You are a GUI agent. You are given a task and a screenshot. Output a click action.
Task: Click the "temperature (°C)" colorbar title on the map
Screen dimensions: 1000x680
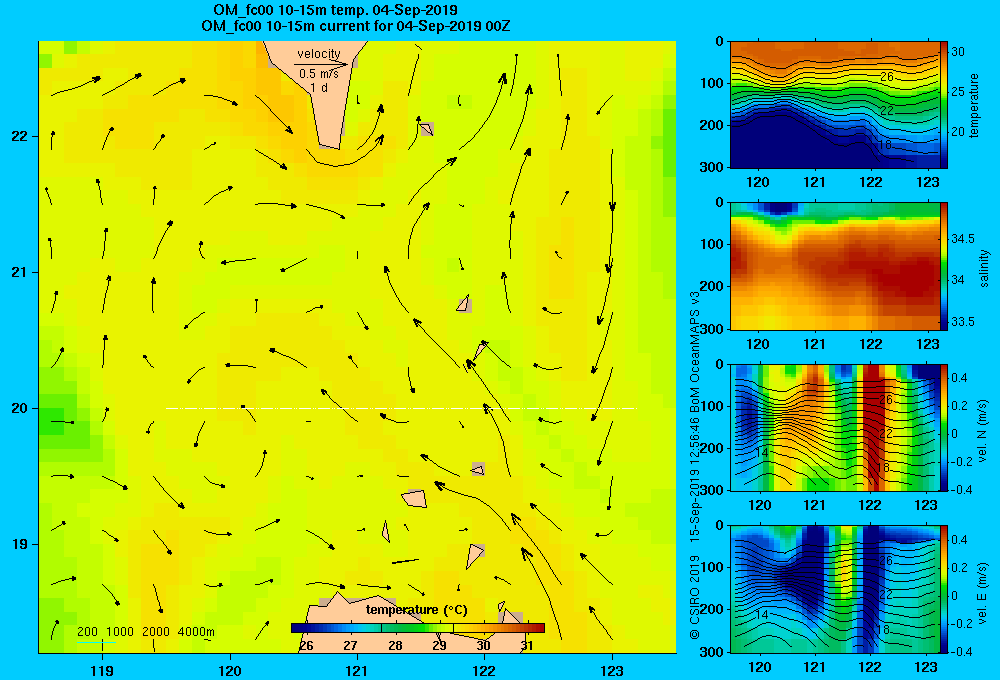point(416,610)
